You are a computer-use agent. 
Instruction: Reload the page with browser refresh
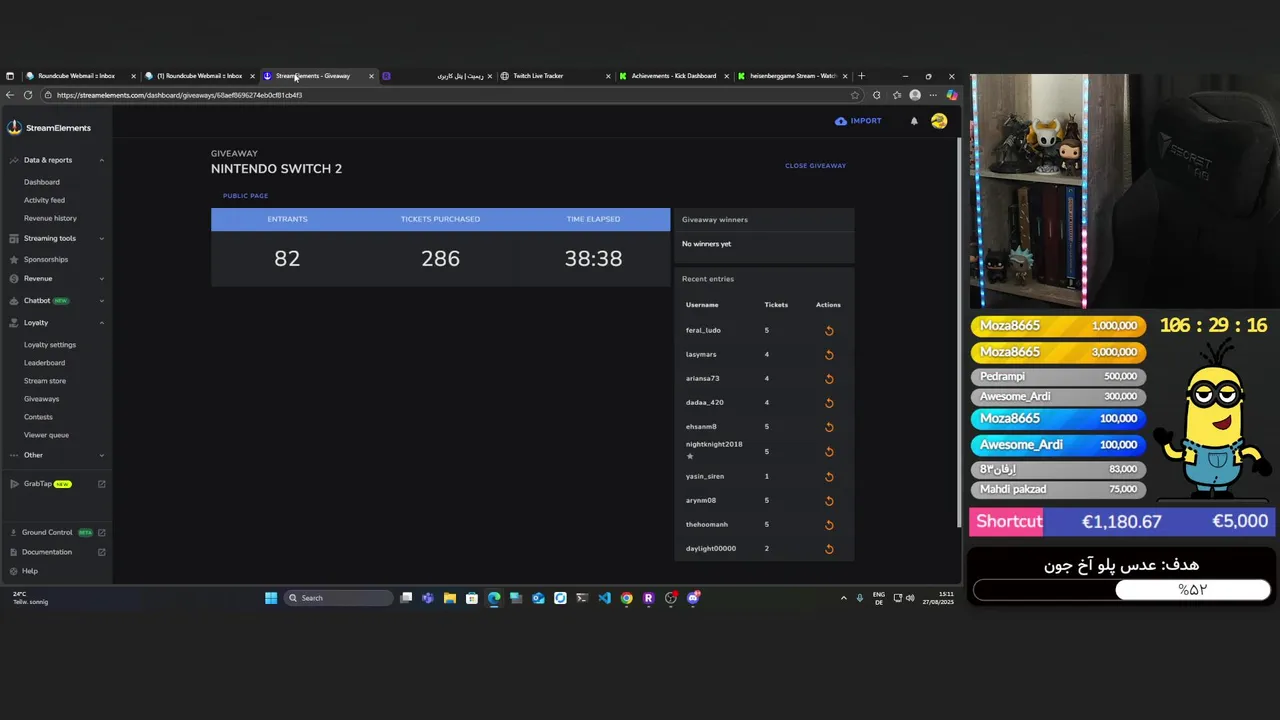[28, 95]
